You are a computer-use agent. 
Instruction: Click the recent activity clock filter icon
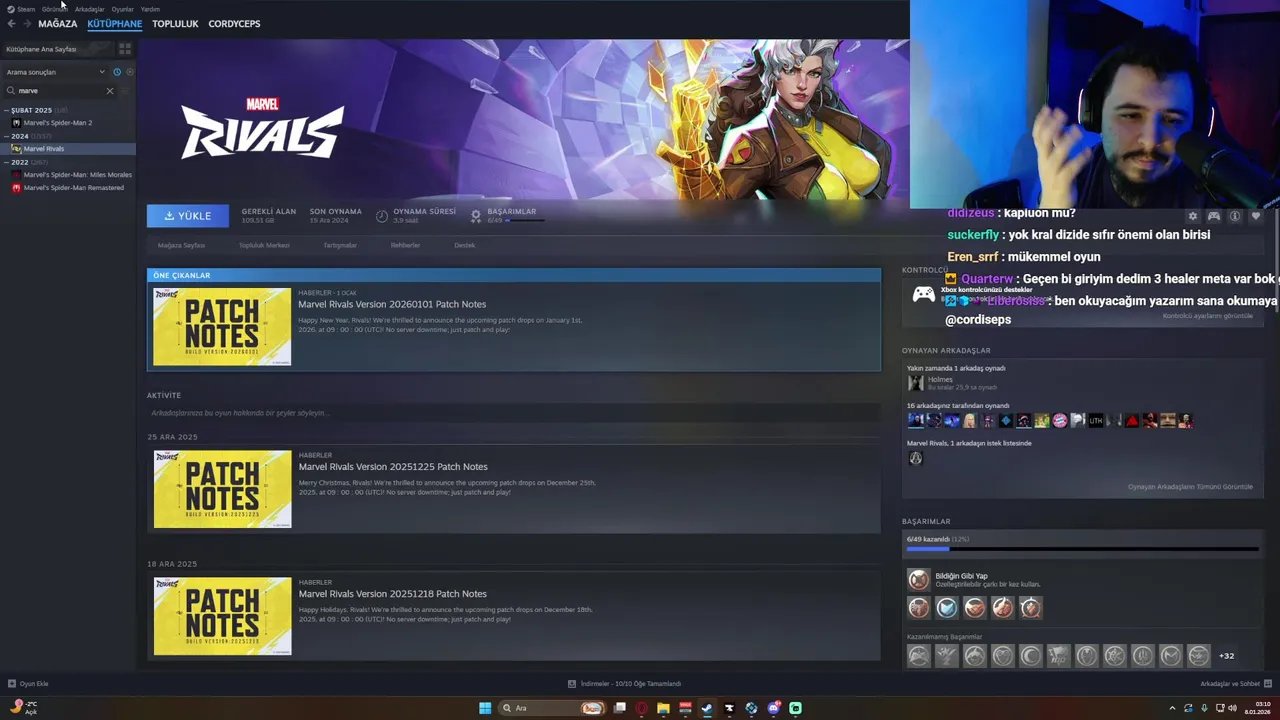117,72
